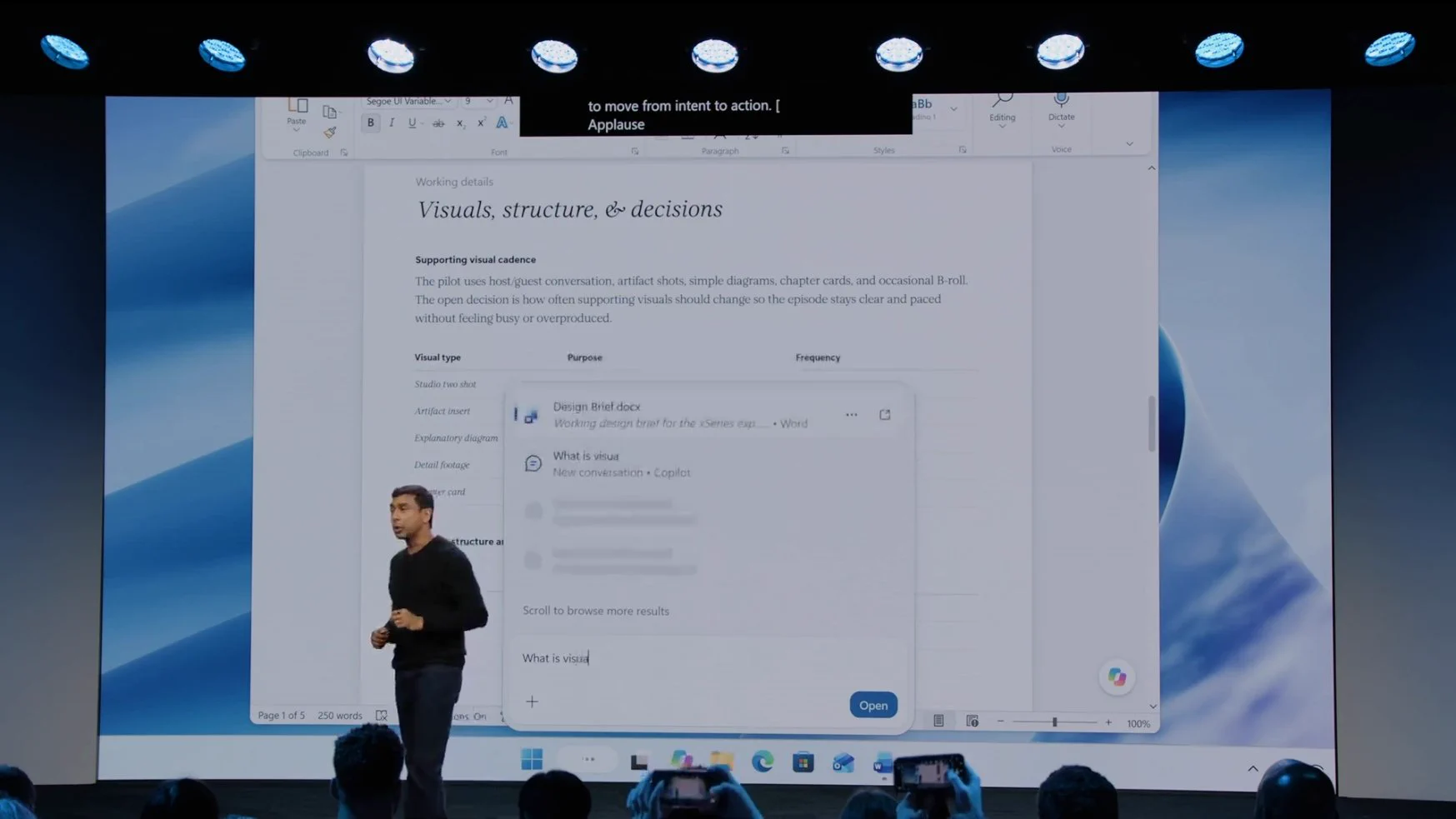Apply superscript formatting

(481, 122)
